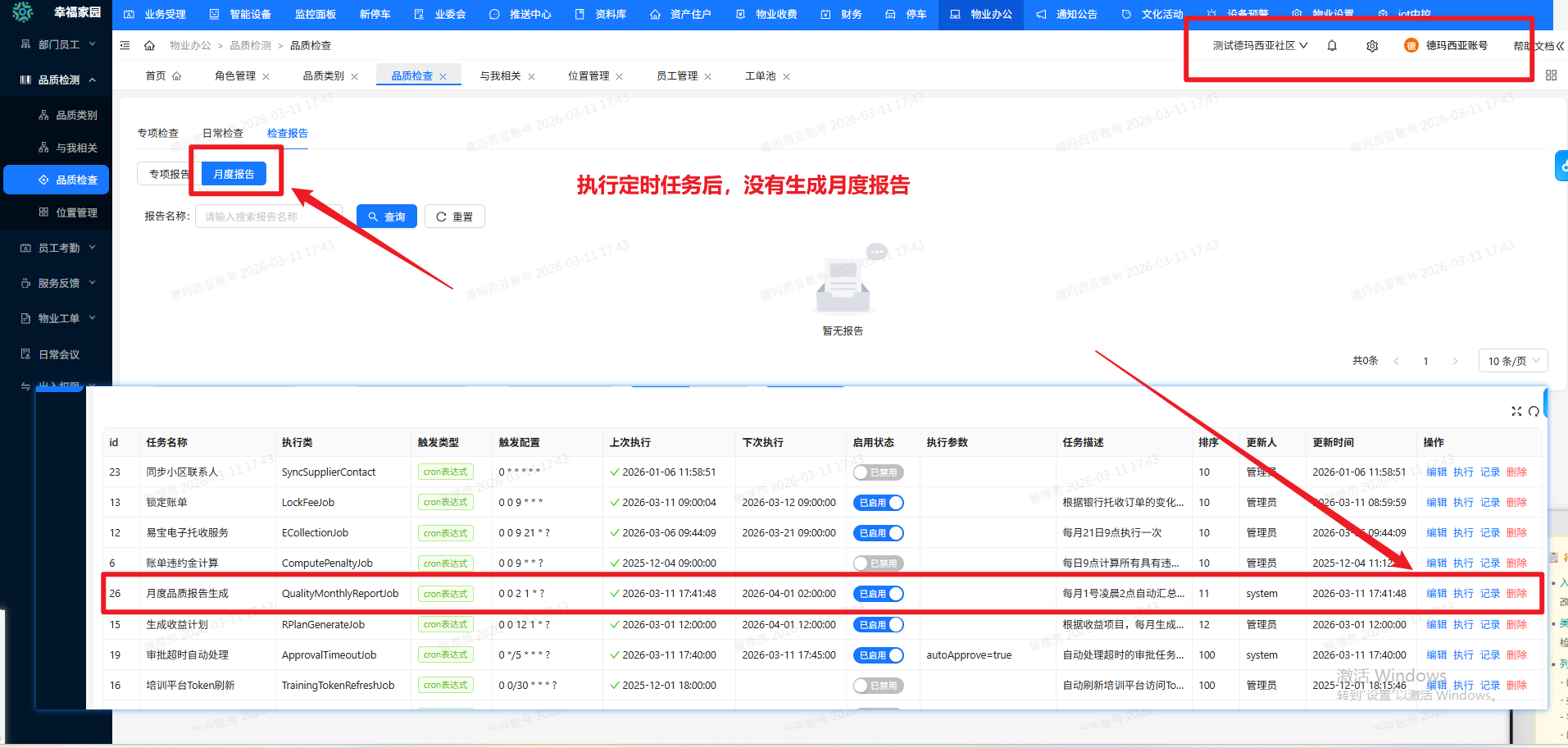Collapse sidebar using hamburger menu icon
This screenshot has height=748, width=1568.
pos(125,46)
